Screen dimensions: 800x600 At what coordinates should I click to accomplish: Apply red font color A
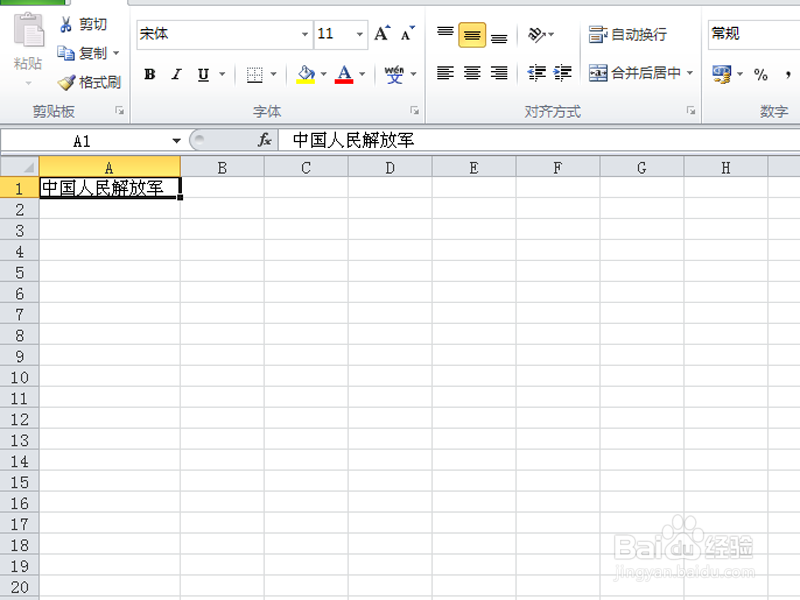point(344,74)
